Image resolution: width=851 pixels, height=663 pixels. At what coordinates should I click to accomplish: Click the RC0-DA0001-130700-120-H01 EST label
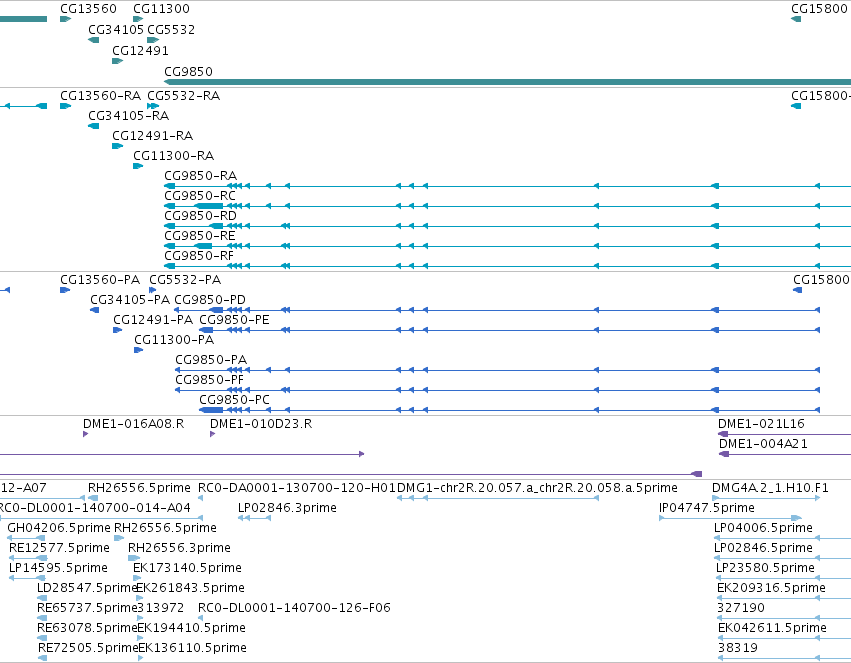pos(297,488)
